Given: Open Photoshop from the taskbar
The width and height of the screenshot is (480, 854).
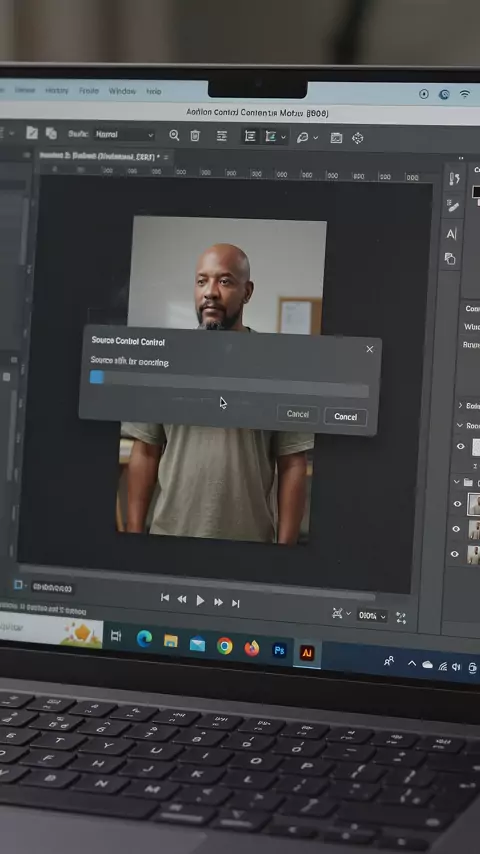Looking at the screenshot, I should point(280,650).
